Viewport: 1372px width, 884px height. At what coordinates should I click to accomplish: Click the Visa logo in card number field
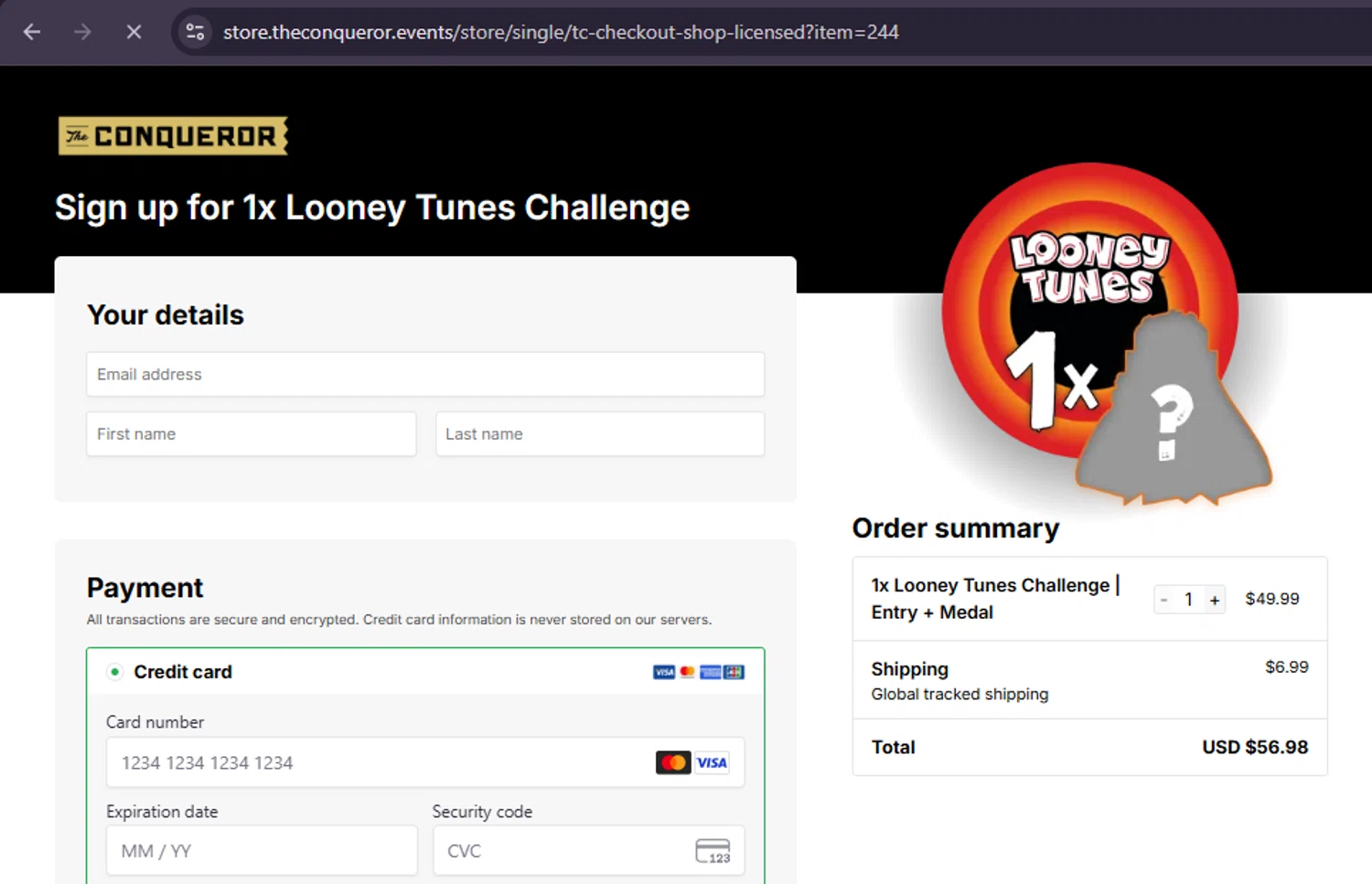click(712, 762)
